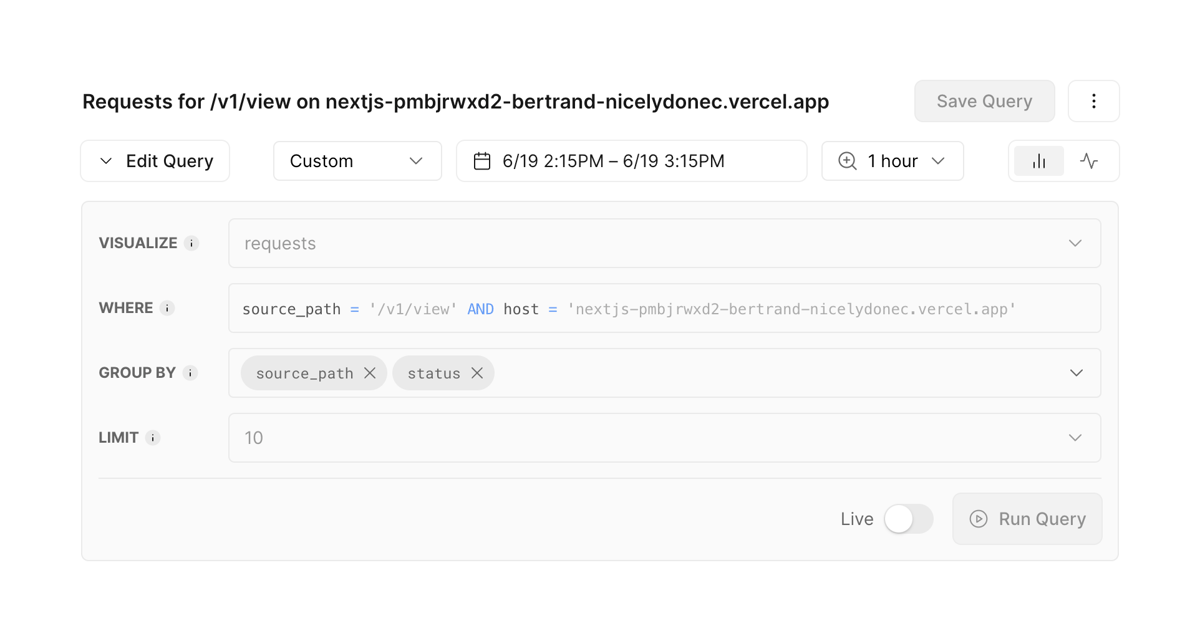The width and height of the screenshot is (1200, 641).
Task: Open the VISUALIZE info tooltip
Action: coord(193,242)
